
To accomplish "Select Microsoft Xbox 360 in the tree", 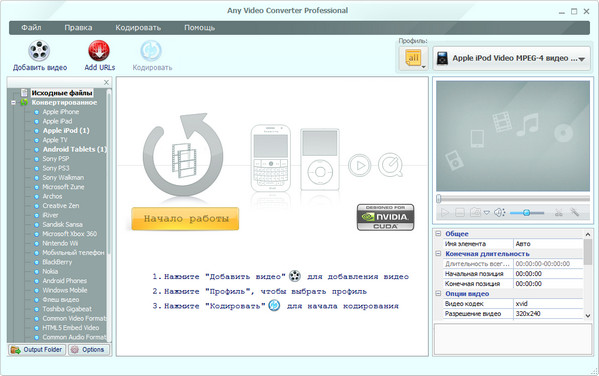I will 70,234.
